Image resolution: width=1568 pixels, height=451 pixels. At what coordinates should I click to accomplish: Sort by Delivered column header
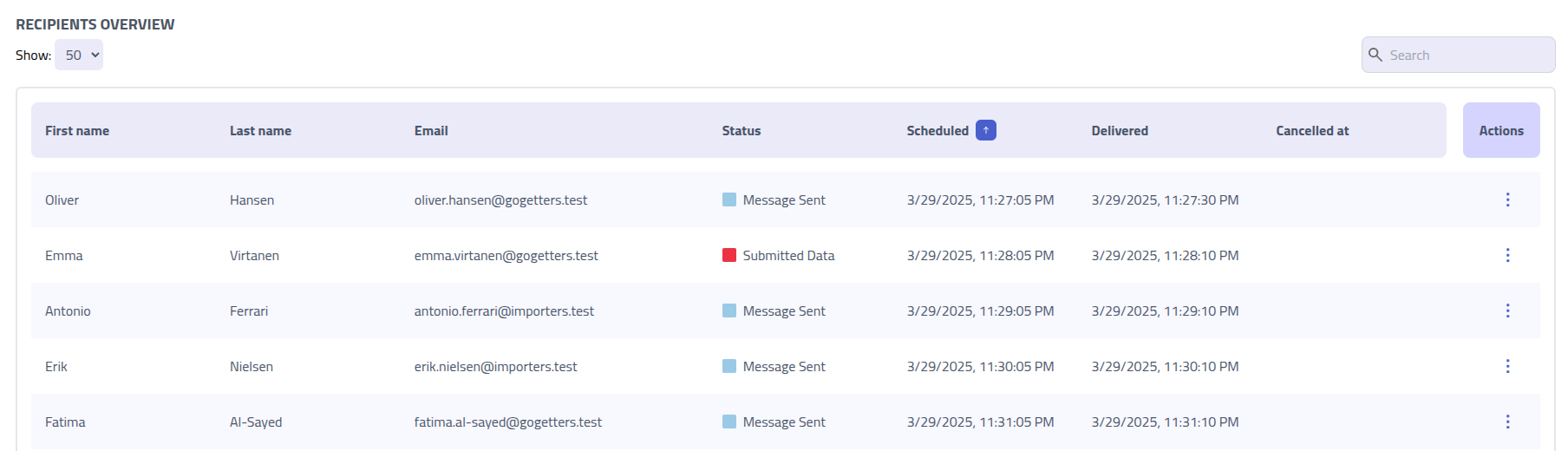(1120, 131)
